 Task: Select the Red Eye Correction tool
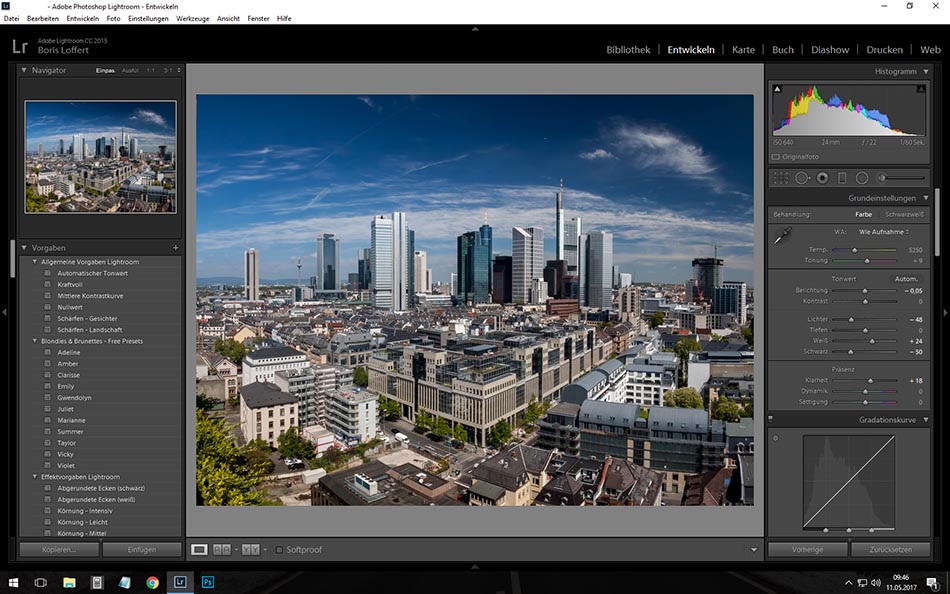tap(822, 178)
